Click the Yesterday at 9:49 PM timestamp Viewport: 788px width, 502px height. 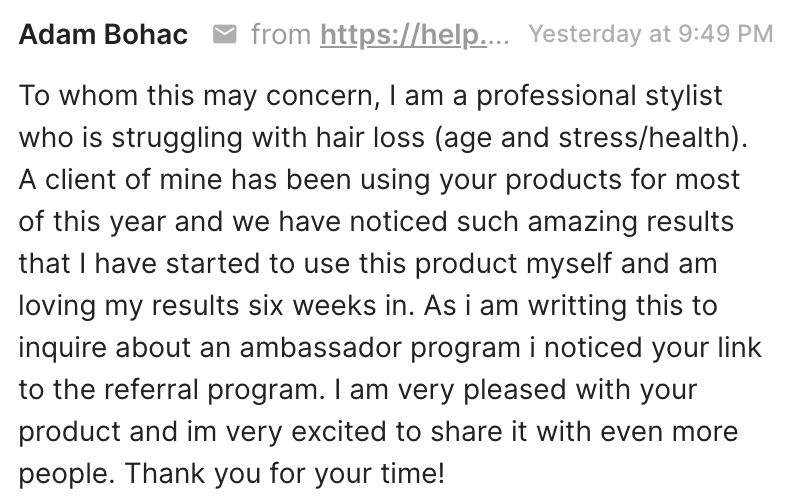click(x=651, y=34)
